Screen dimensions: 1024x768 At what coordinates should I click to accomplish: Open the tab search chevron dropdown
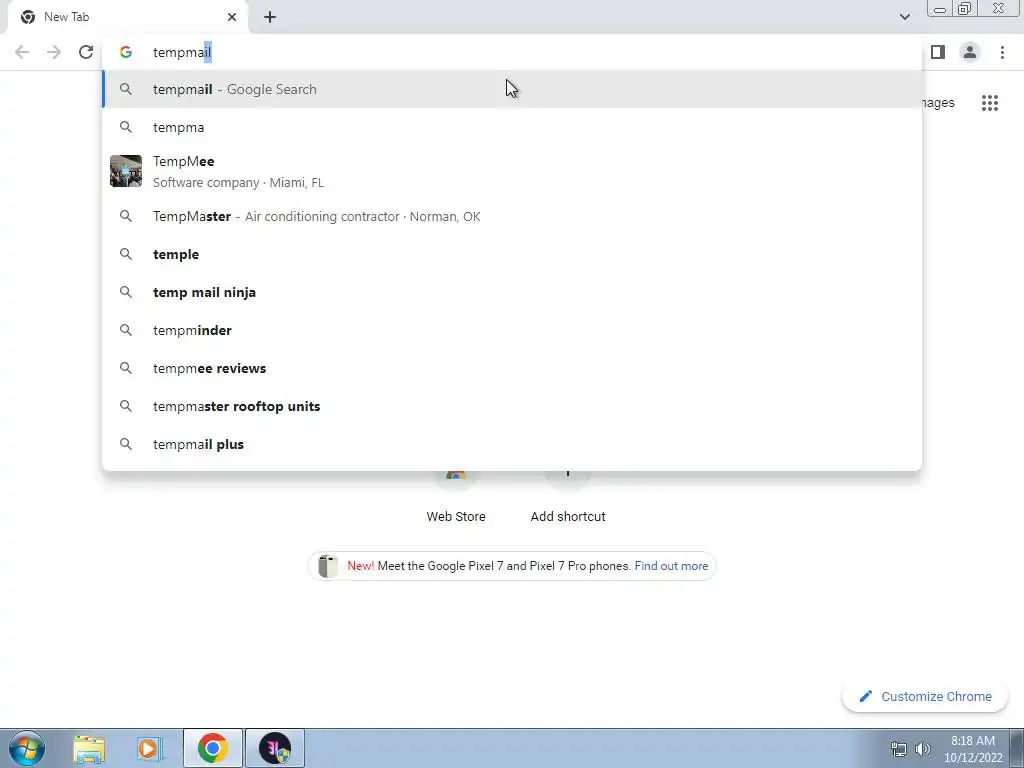click(x=904, y=17)
